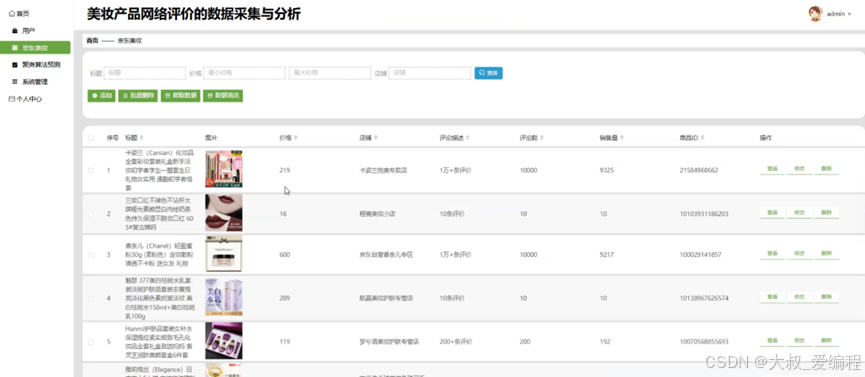Open the admin dropdown arrow
The image size is (865, 377).
pyautogui.click(x=850, y=14)
